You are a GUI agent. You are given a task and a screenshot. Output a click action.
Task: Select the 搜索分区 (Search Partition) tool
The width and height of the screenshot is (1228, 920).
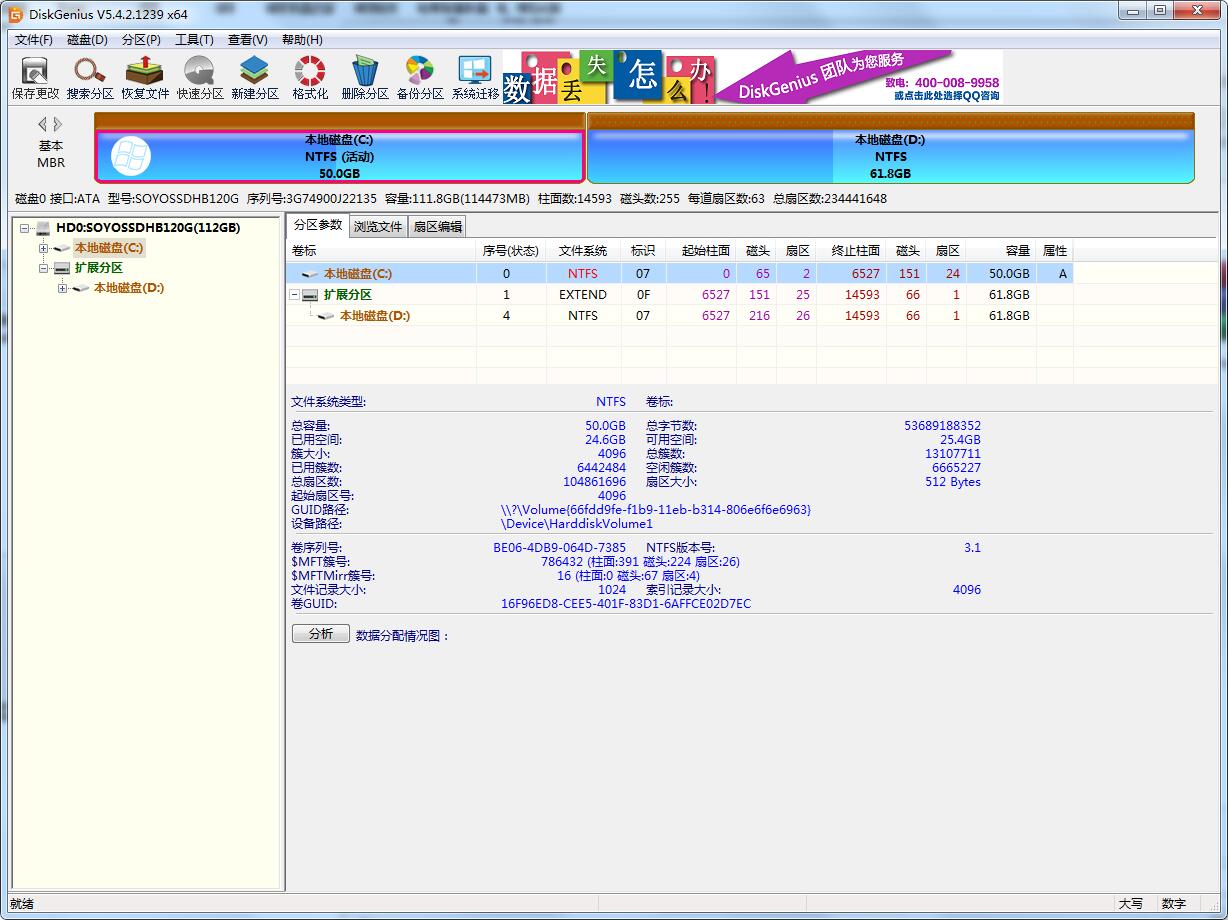coord(90,77)
